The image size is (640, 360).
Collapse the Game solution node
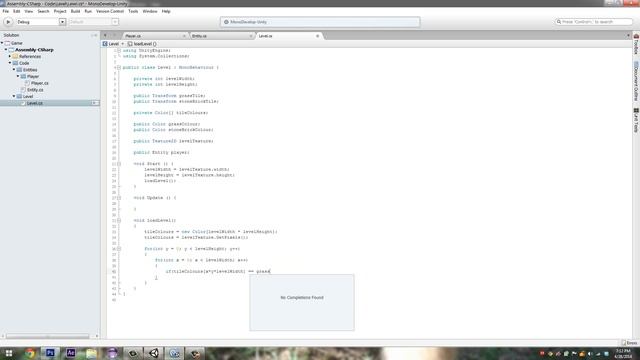point(2,43)
